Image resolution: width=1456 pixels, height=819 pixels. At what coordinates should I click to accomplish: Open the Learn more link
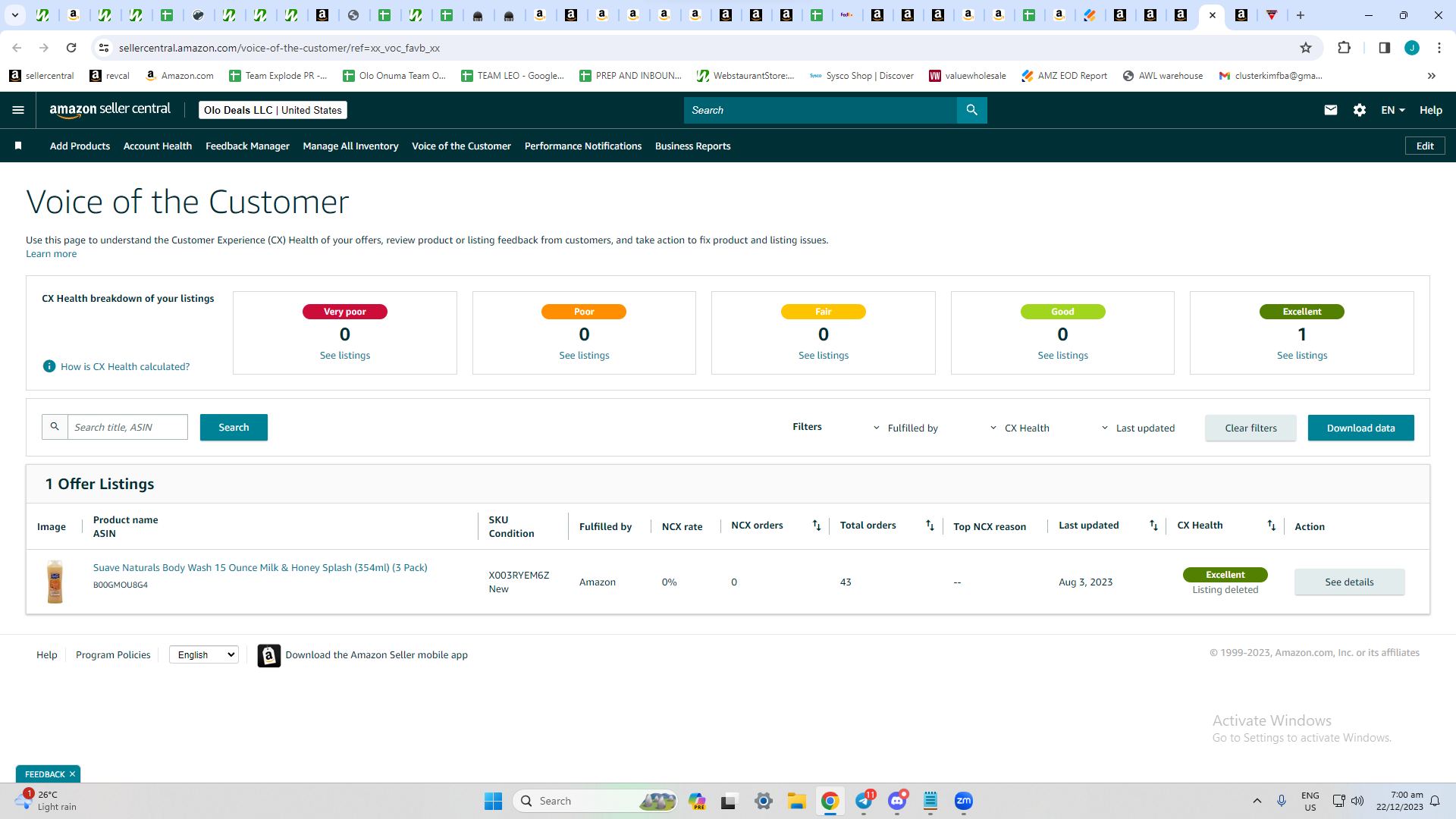[x=51, y=253]
